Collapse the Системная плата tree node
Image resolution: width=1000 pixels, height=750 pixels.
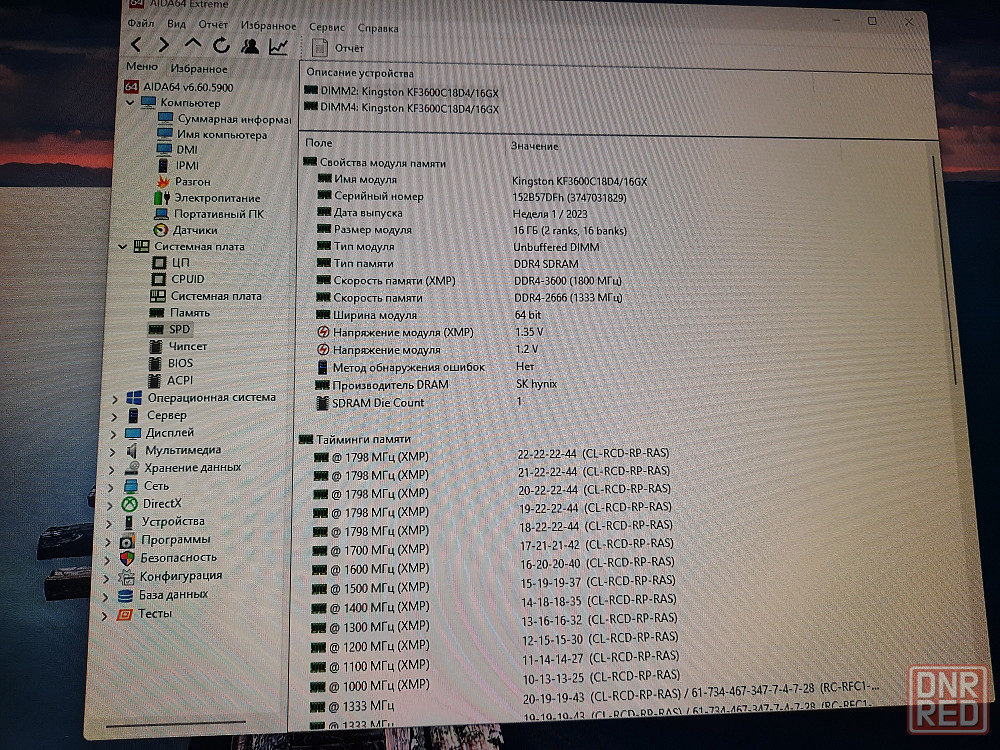122,246
